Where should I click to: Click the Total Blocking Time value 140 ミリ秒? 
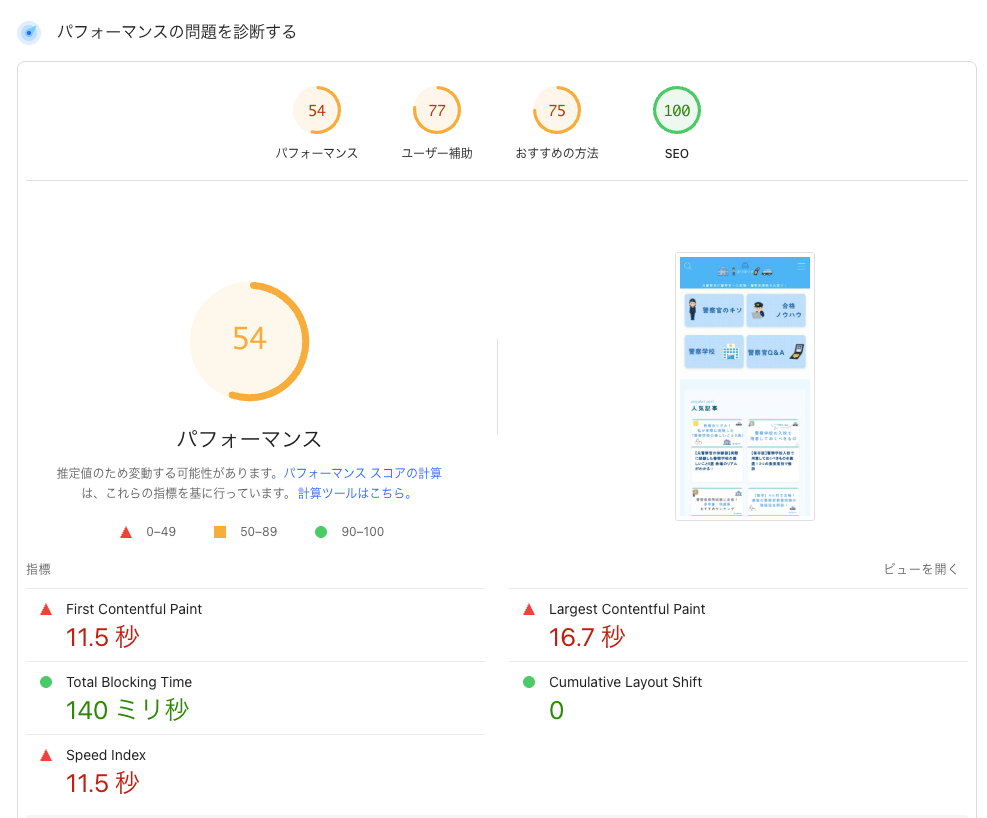click(x=127, y=710)
